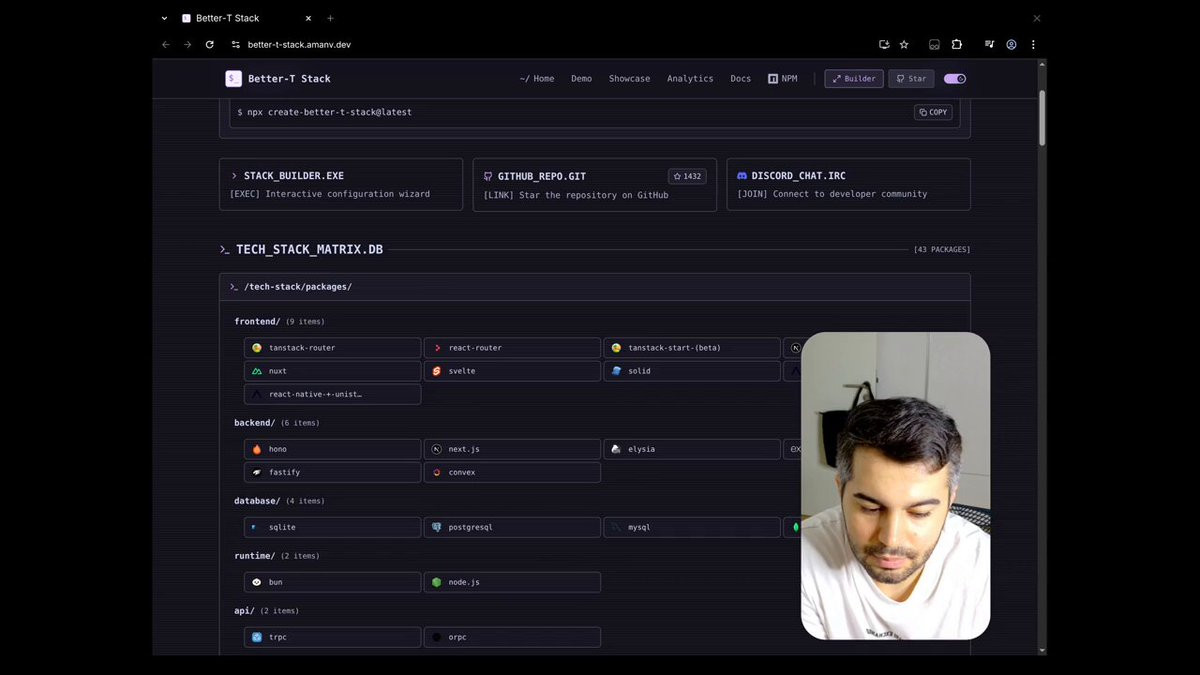The image size is (1200, 675).
Task: Click the api/ section label
Action: (x=244, y=610)
